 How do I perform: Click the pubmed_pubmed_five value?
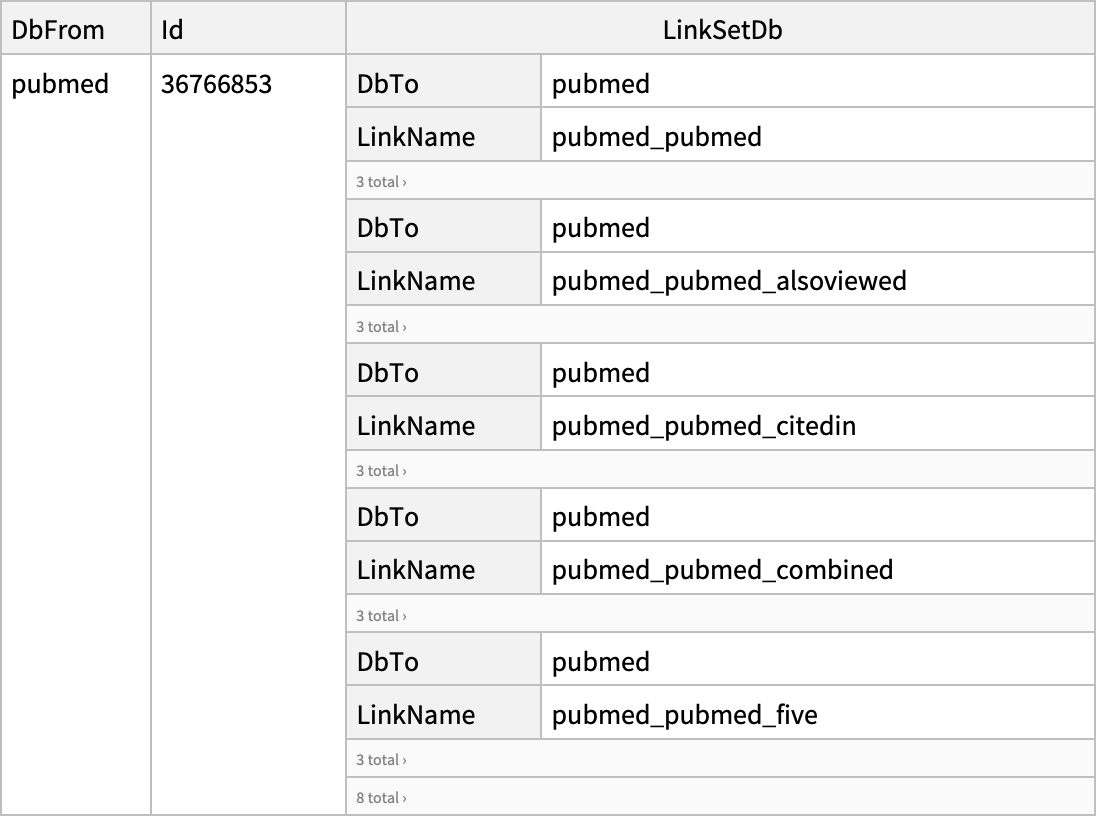(x=684, y=715)
